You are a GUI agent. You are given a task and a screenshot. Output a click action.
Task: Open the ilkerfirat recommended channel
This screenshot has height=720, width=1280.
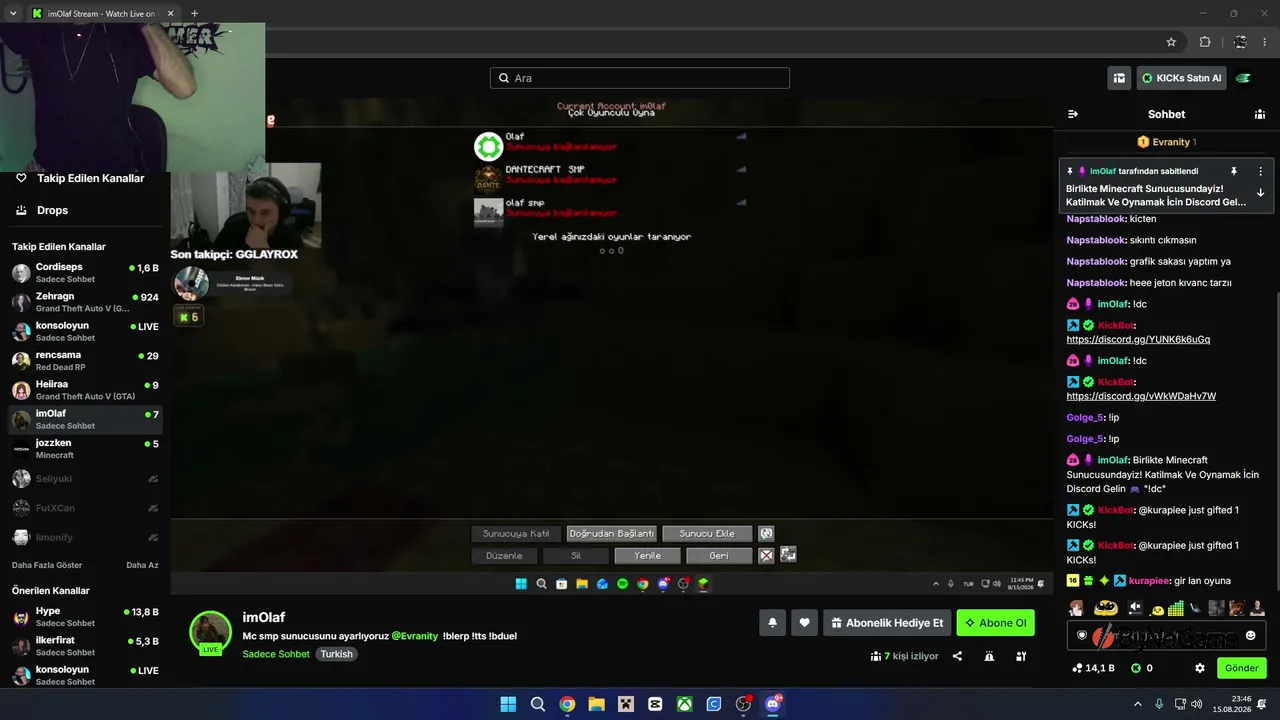click(85, 646)
